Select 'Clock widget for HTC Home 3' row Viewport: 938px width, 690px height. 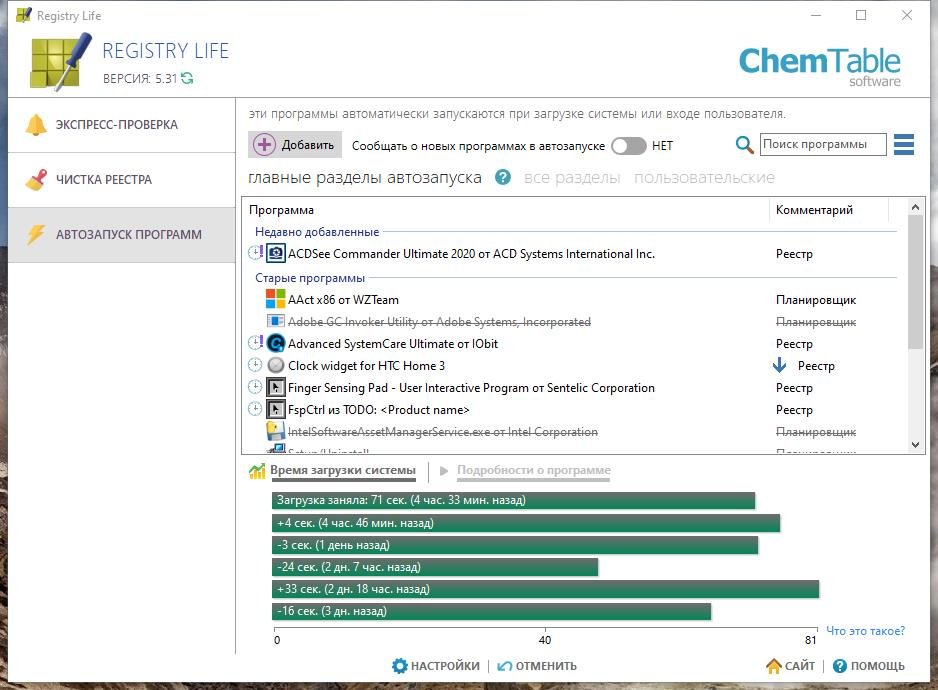[366, 366]
